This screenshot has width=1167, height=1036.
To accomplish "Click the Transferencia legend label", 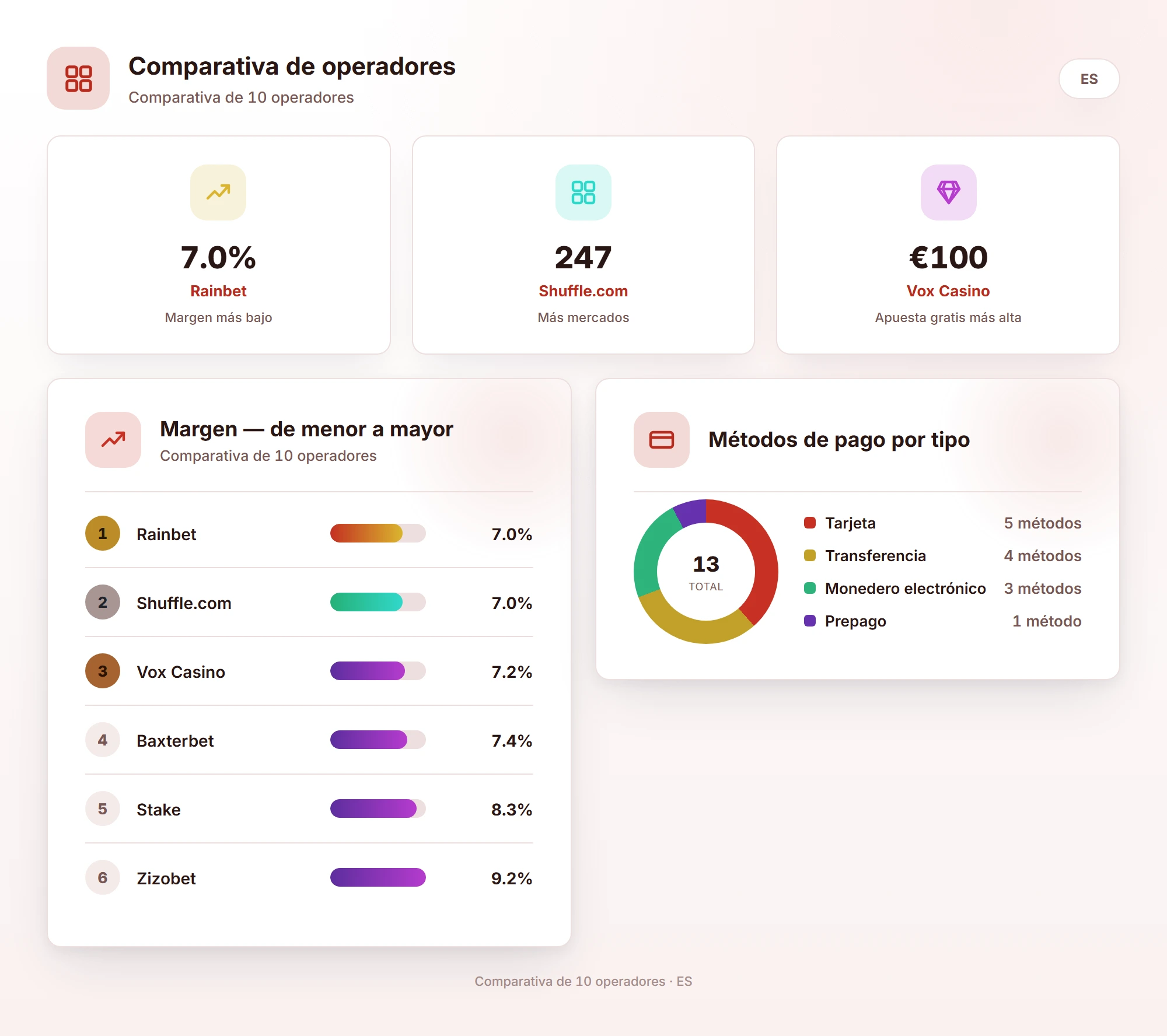I will coord(875,556).
